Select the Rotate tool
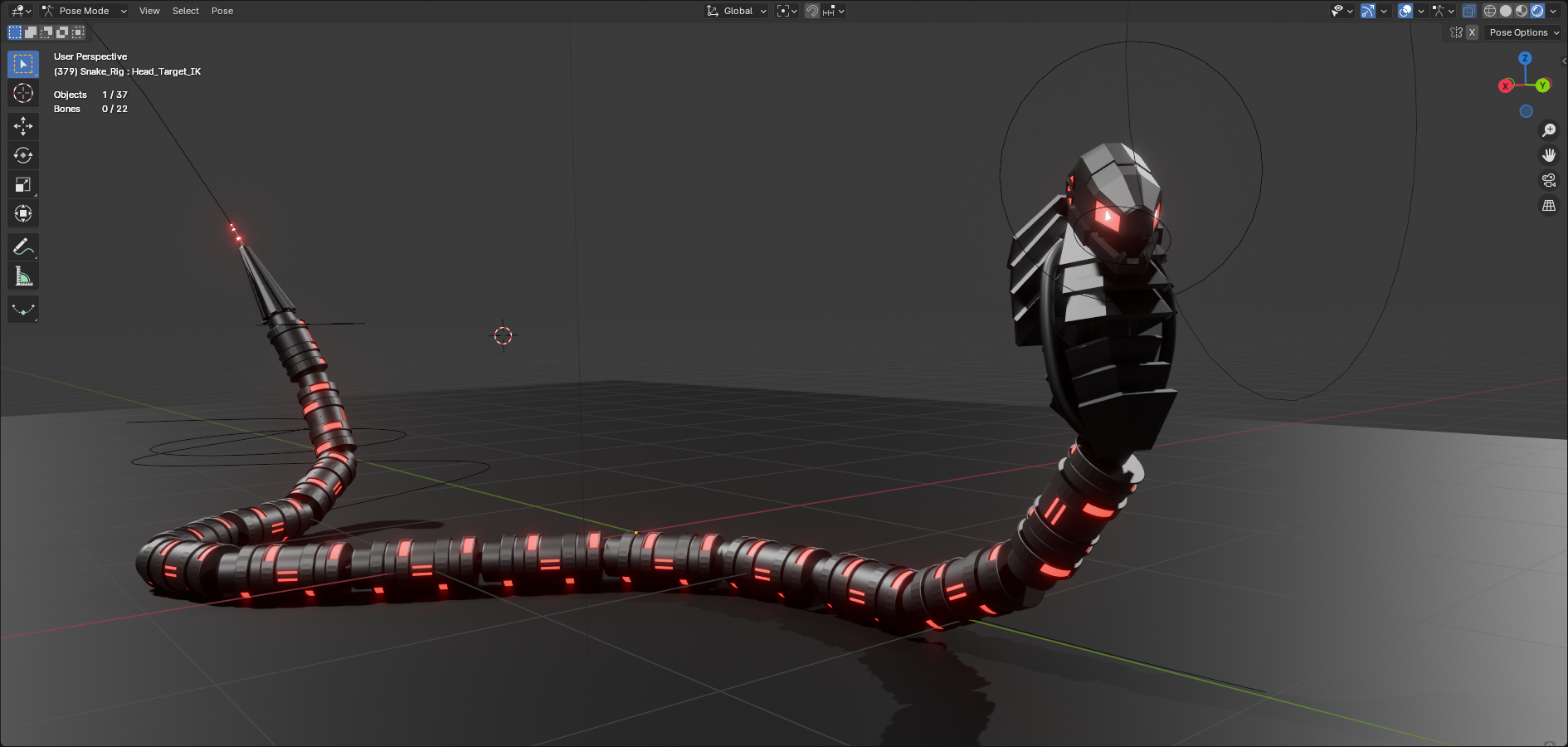Image resolution: width=1568 pixels, height=747 pixels. pyautogui.click(x=22, y=155)
